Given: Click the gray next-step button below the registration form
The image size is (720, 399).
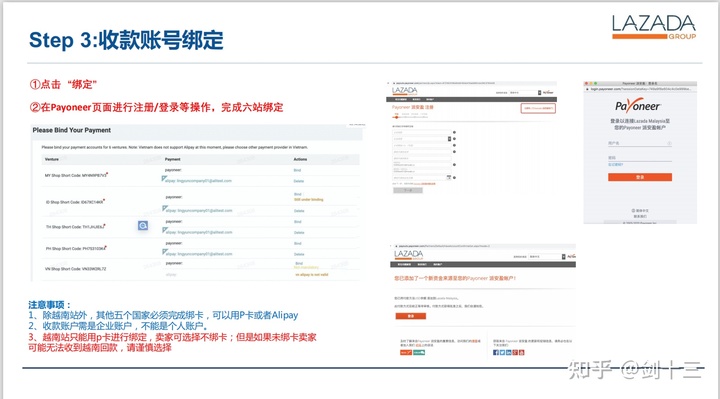Looking at the screenshot, I should [x=408, y=190].
